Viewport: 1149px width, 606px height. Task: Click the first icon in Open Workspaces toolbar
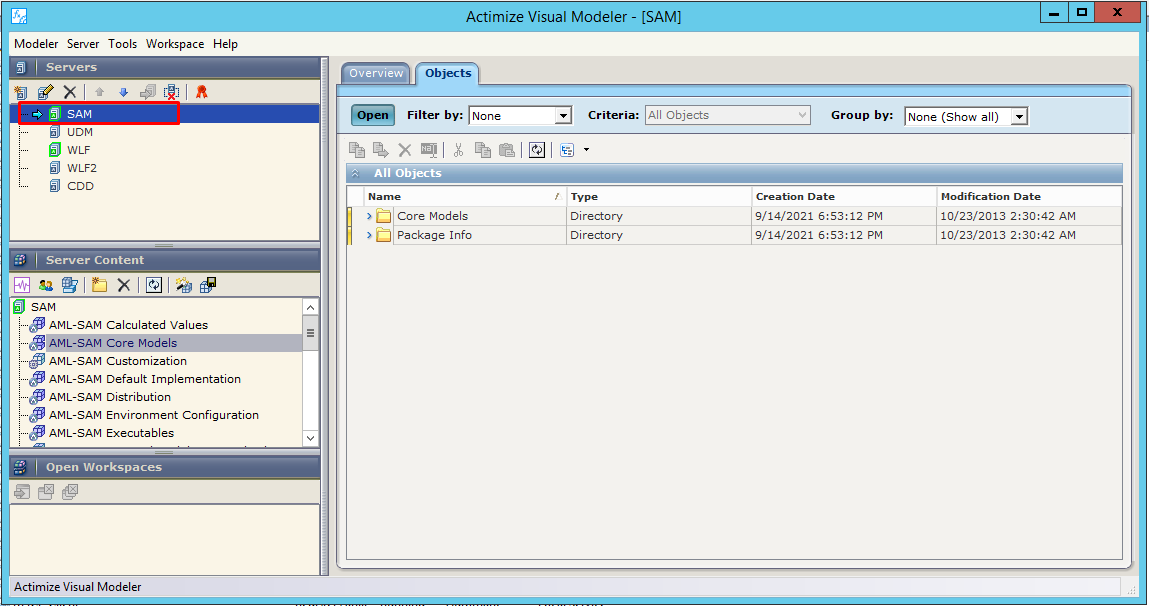point(22,492)
